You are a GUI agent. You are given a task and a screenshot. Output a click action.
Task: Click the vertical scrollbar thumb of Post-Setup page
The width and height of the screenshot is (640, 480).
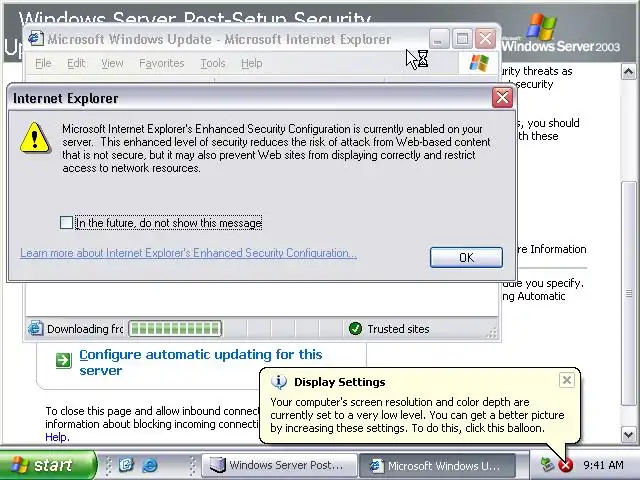629,293
